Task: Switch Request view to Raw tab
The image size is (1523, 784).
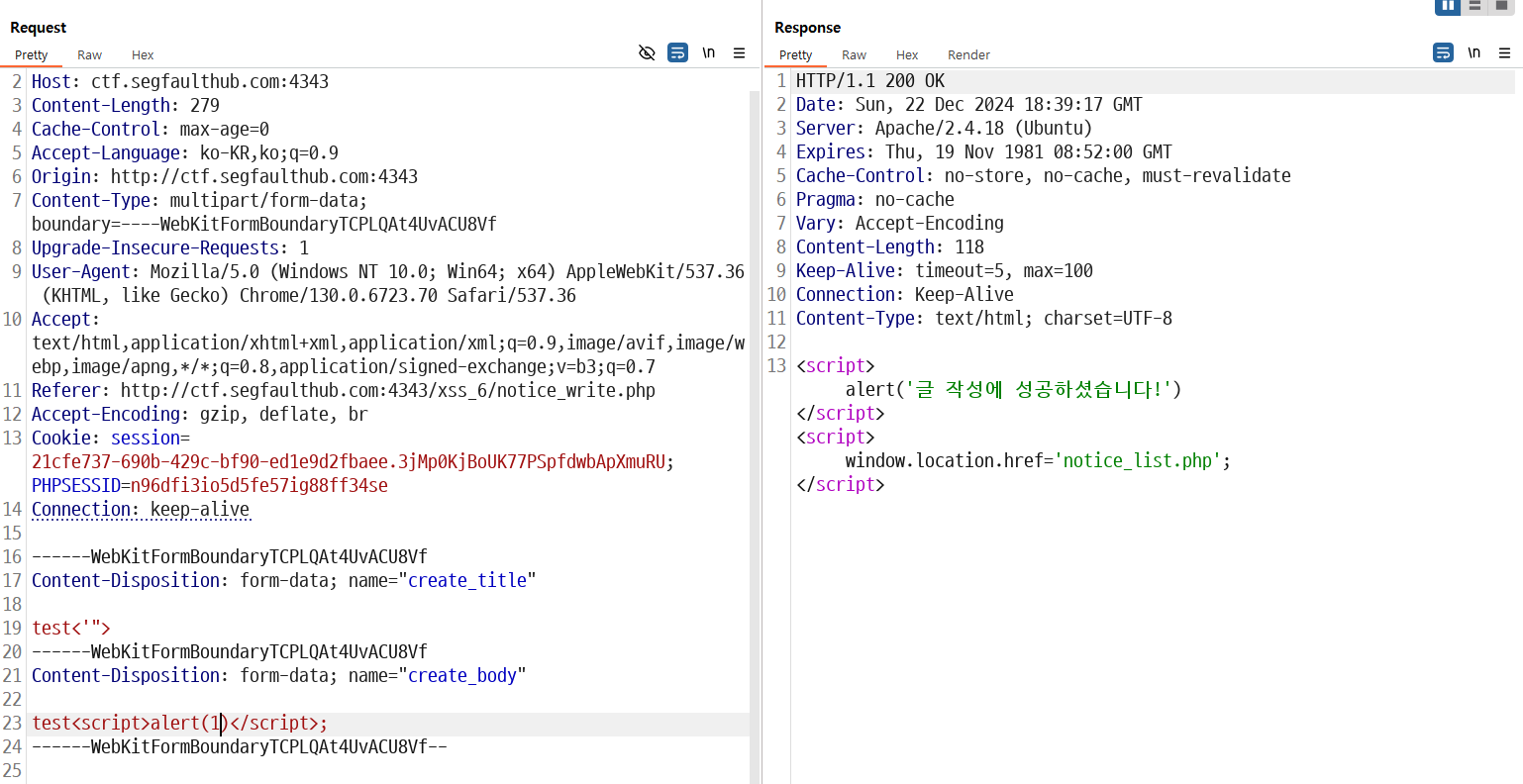Action: pos(90,54)
